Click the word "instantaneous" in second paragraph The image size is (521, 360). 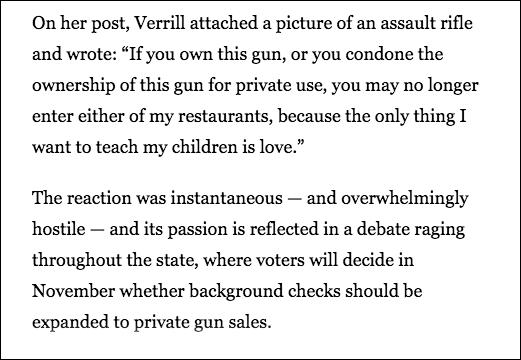pos(226,198)
